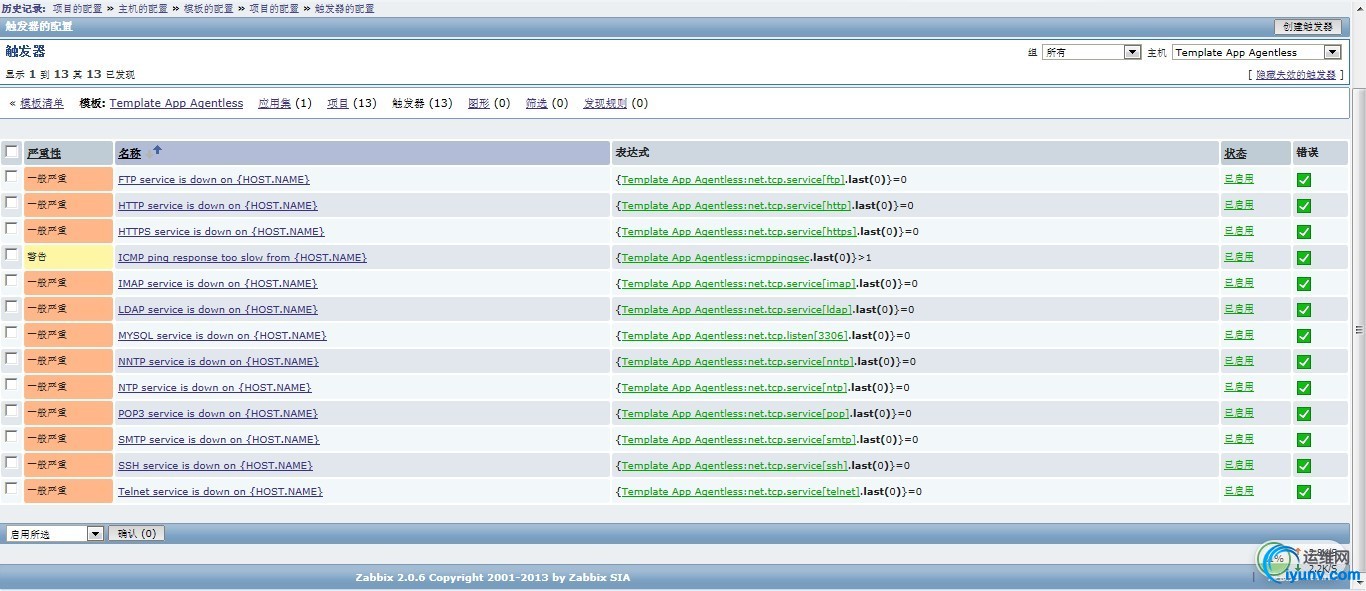Viewport: 1366px width, 591px height.
Task: Open trigger MYSQL service is down on {HOST.NAME}
Action: [x=222, y=336]
